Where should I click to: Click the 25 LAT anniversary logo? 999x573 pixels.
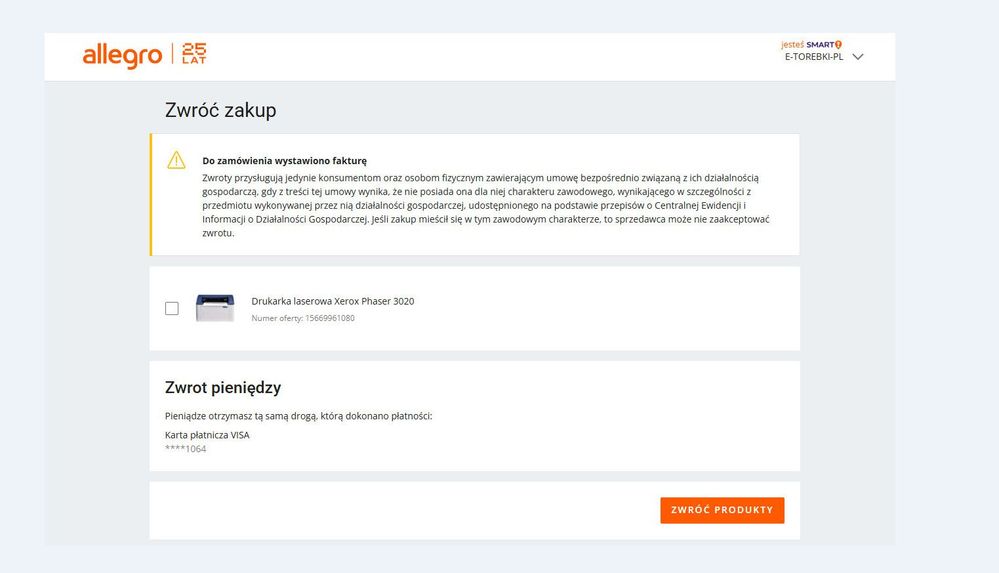pyautogui.click(x=194, y=54)
